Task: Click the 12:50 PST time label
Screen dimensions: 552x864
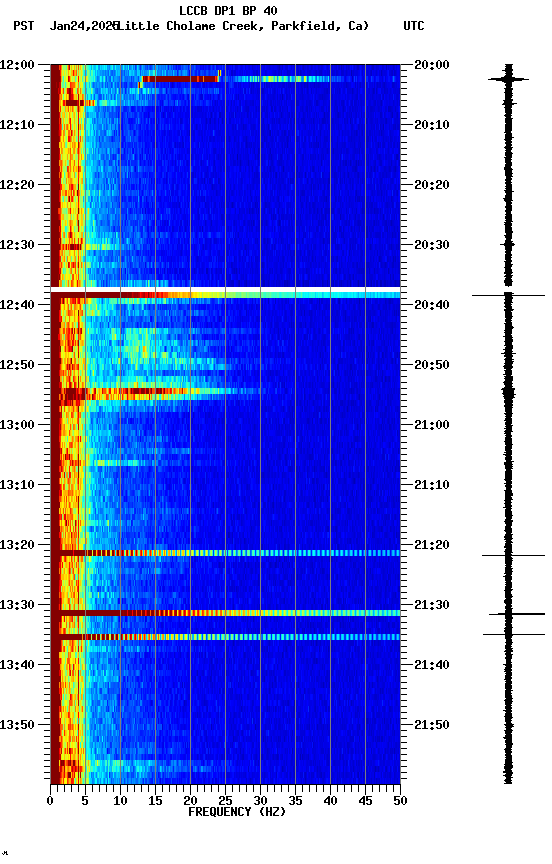Action: pyautogui.click(x=17, y=365)
